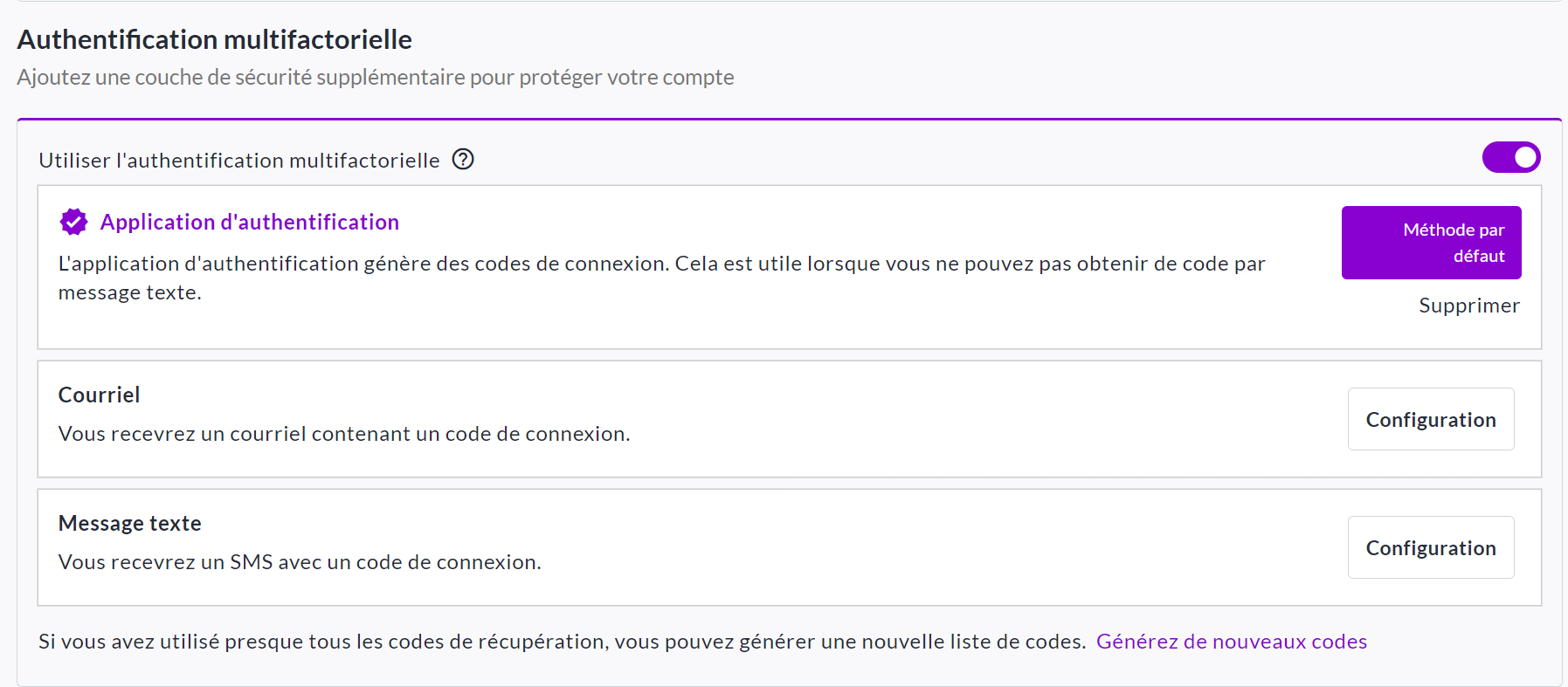Click the SMS description text
Viewport: 1568px width, 687px height.
300,562
